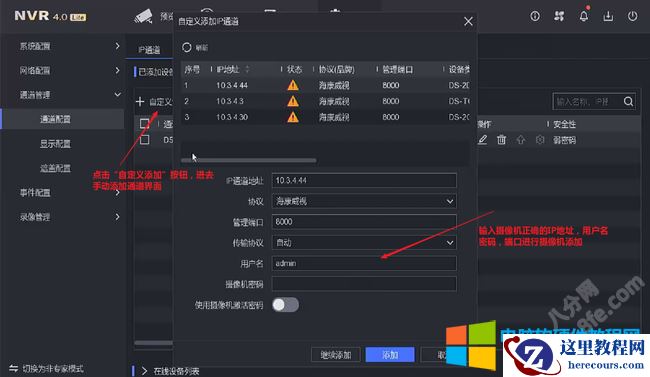Open the system info icon in top bar
The image size is (650, 377).
(535, 16)
